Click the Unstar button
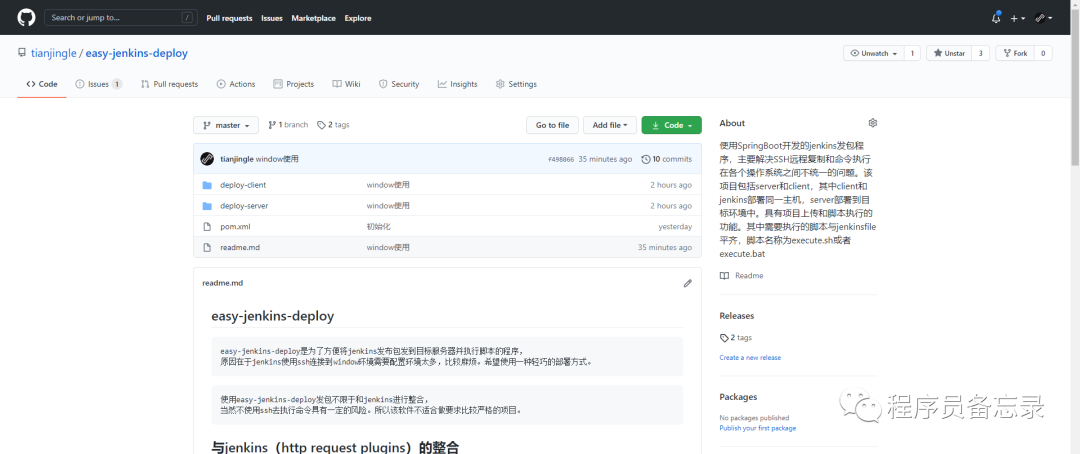1080x454 pixels. pos(948,53)
